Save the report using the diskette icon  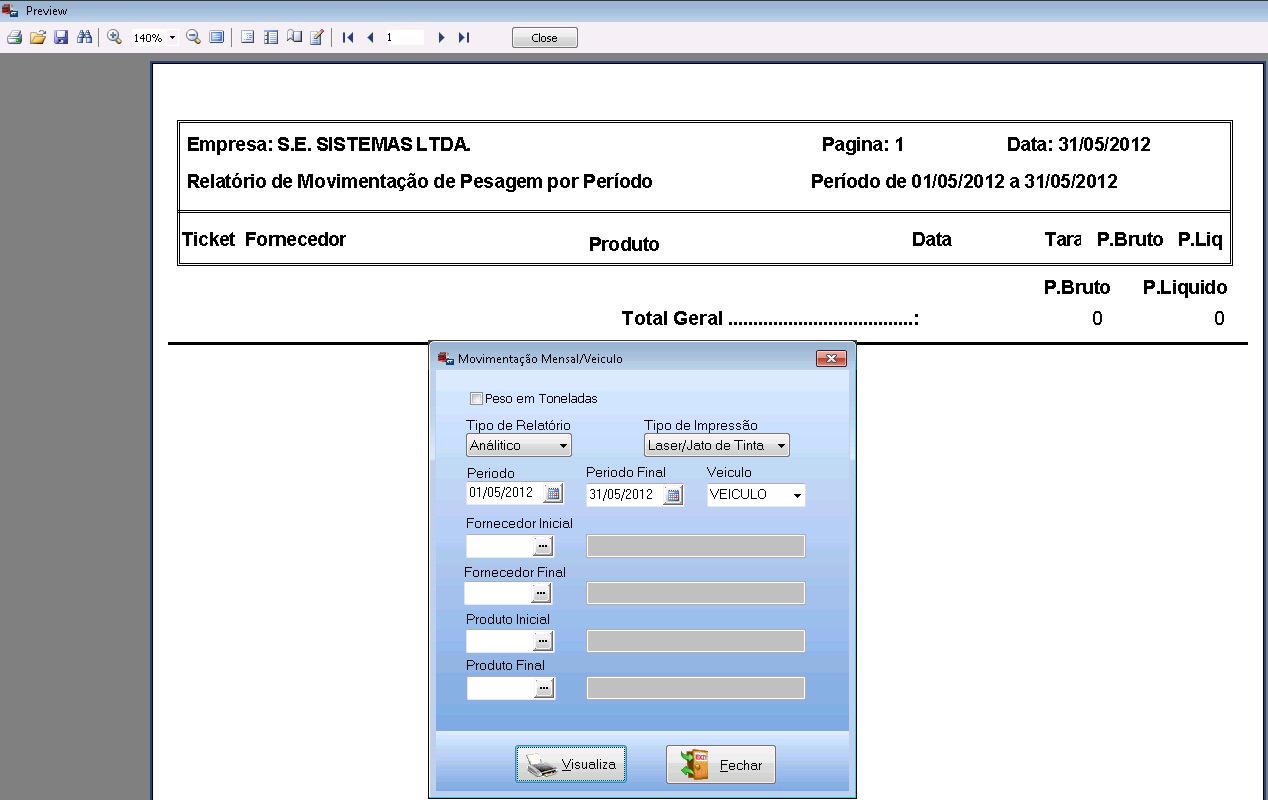[60, 37]
